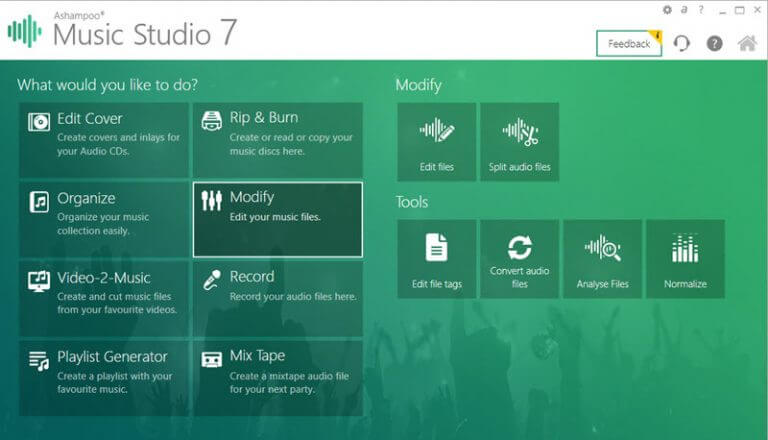Open the Normalize tool
768x440 pixels.
pos(685,259)
